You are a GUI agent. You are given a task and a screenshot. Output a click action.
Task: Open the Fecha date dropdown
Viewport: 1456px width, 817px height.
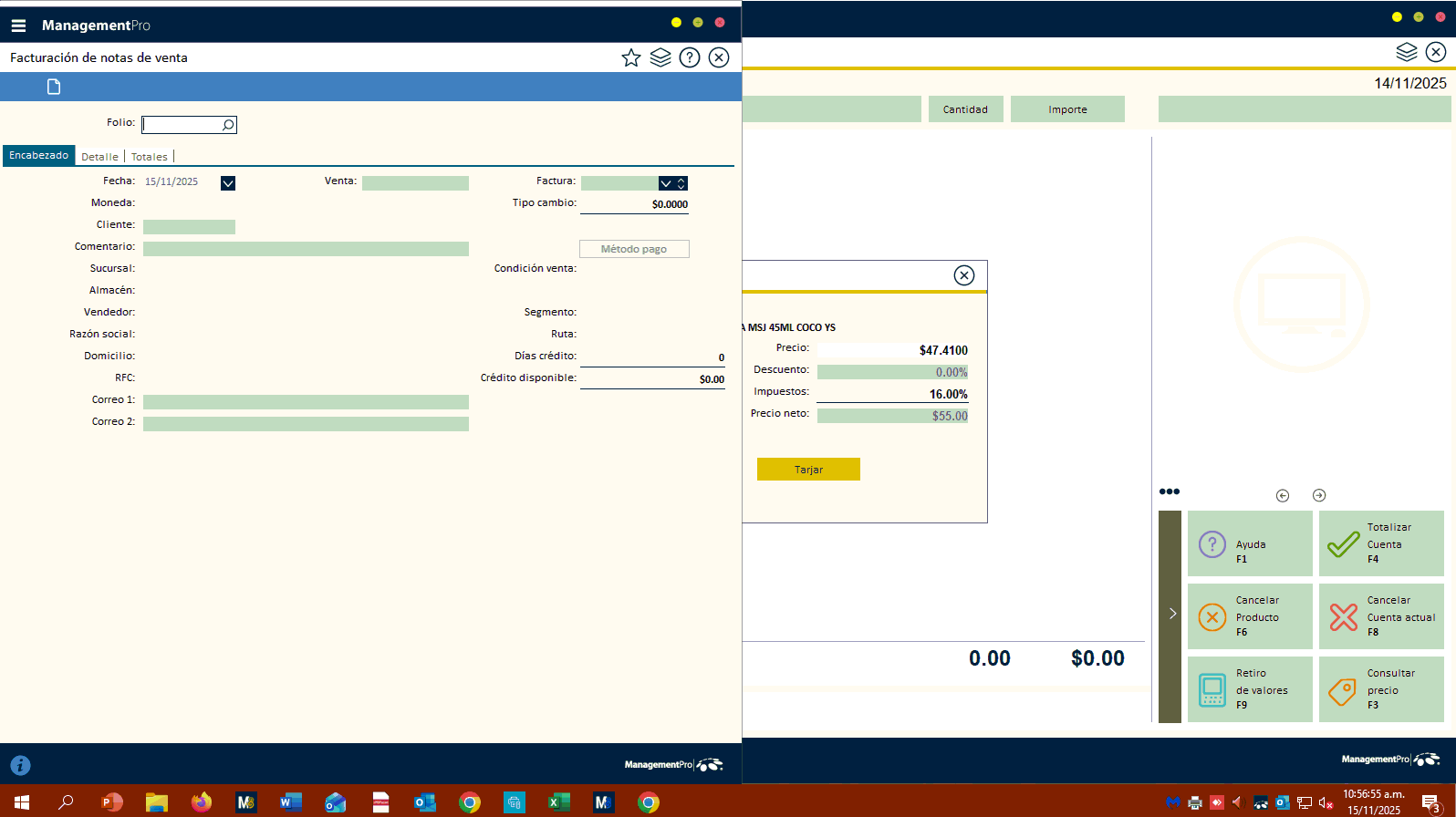[x=228, y=183]
